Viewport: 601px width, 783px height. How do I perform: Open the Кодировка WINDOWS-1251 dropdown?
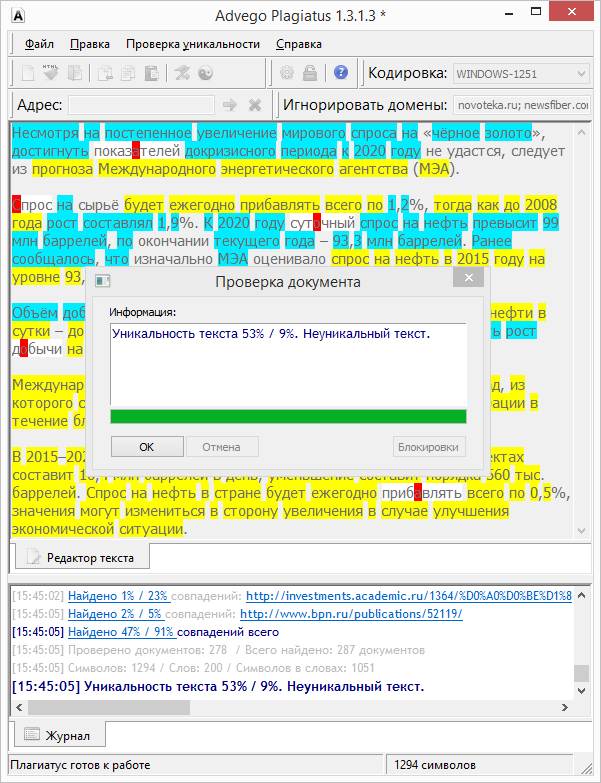coord(522,74)
